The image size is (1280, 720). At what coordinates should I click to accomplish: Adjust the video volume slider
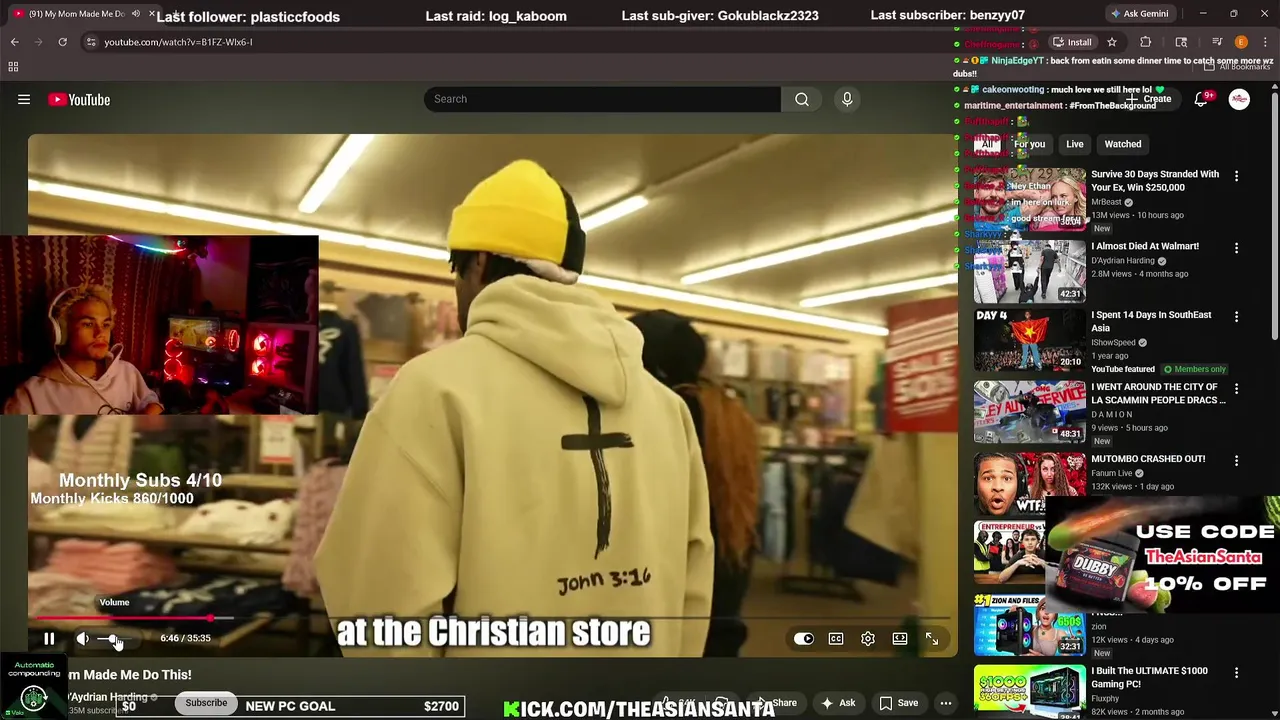pyautogui.click(x=113, y=639)
